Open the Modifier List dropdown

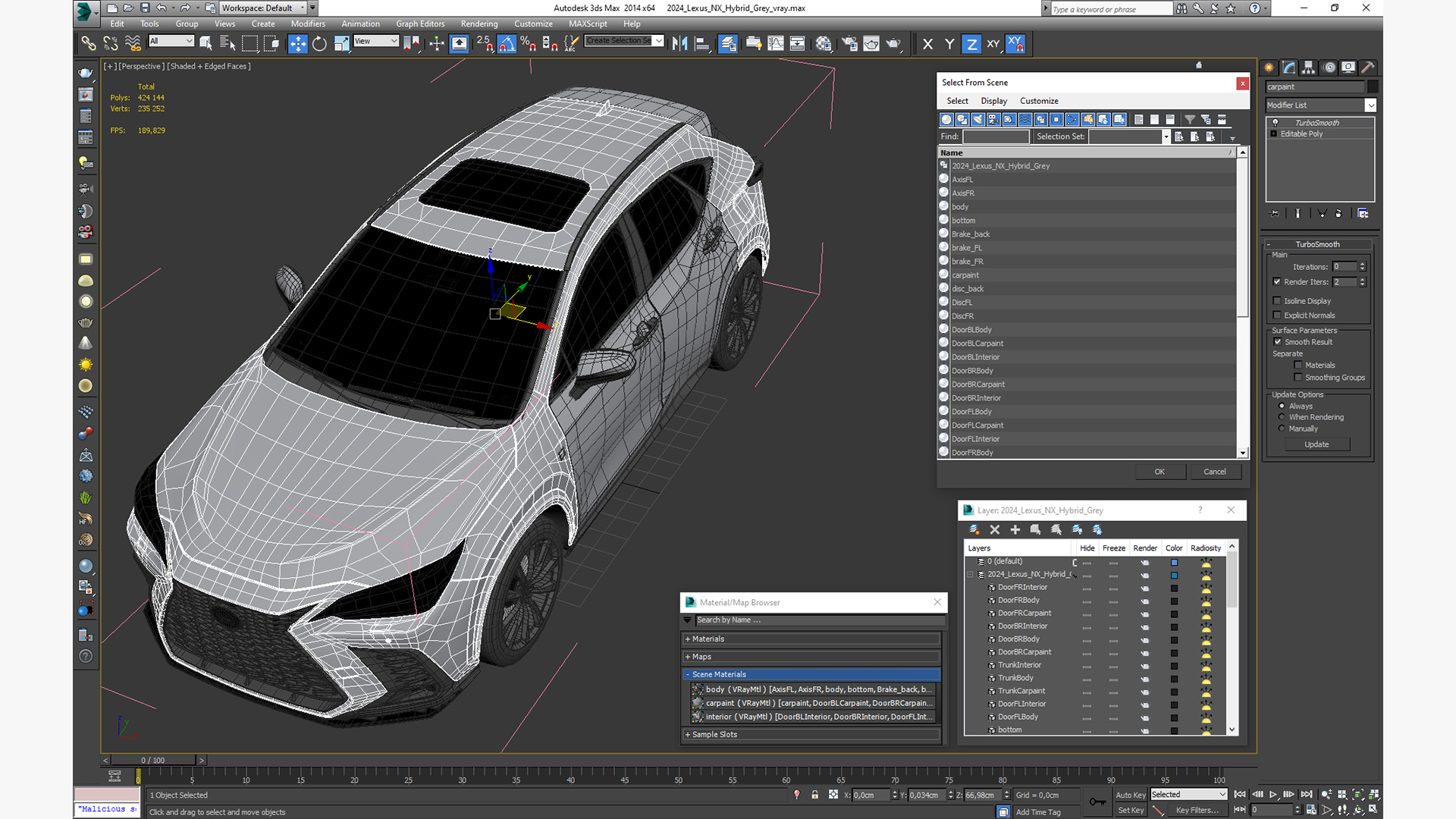[1370, 105]
